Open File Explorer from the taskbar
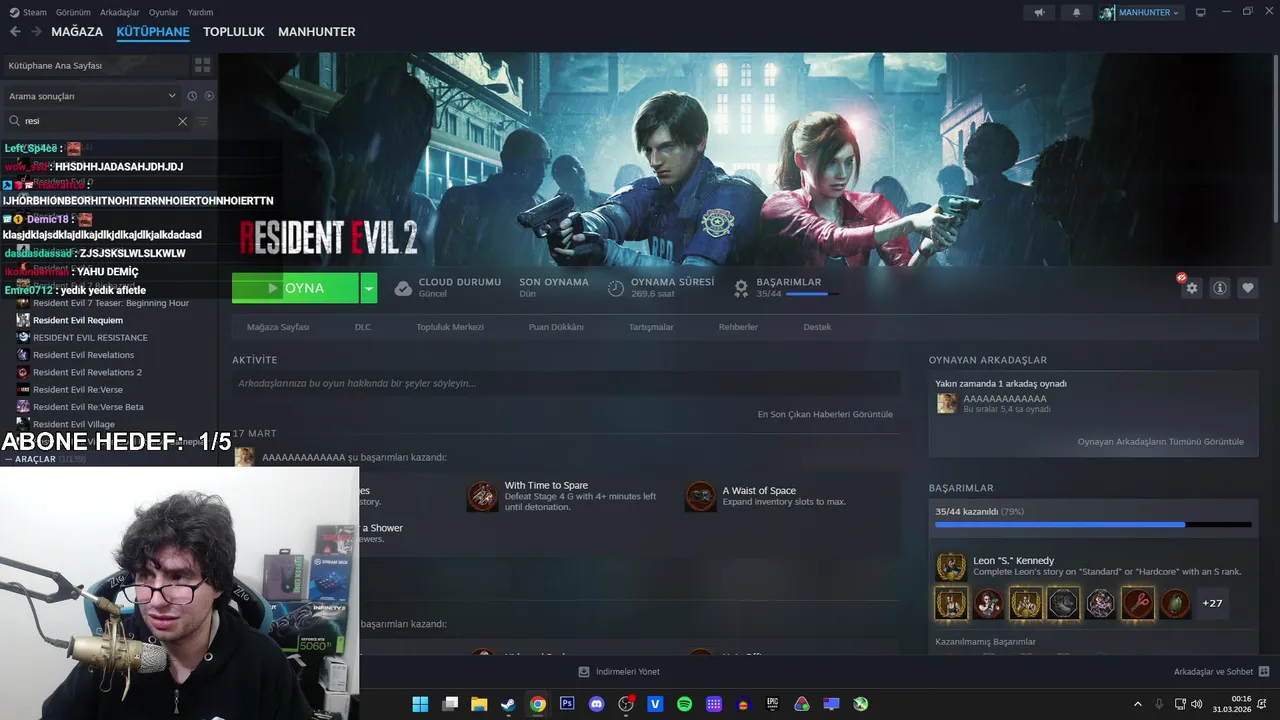This screenshot has height=720, width=1280. coord(479,704)
